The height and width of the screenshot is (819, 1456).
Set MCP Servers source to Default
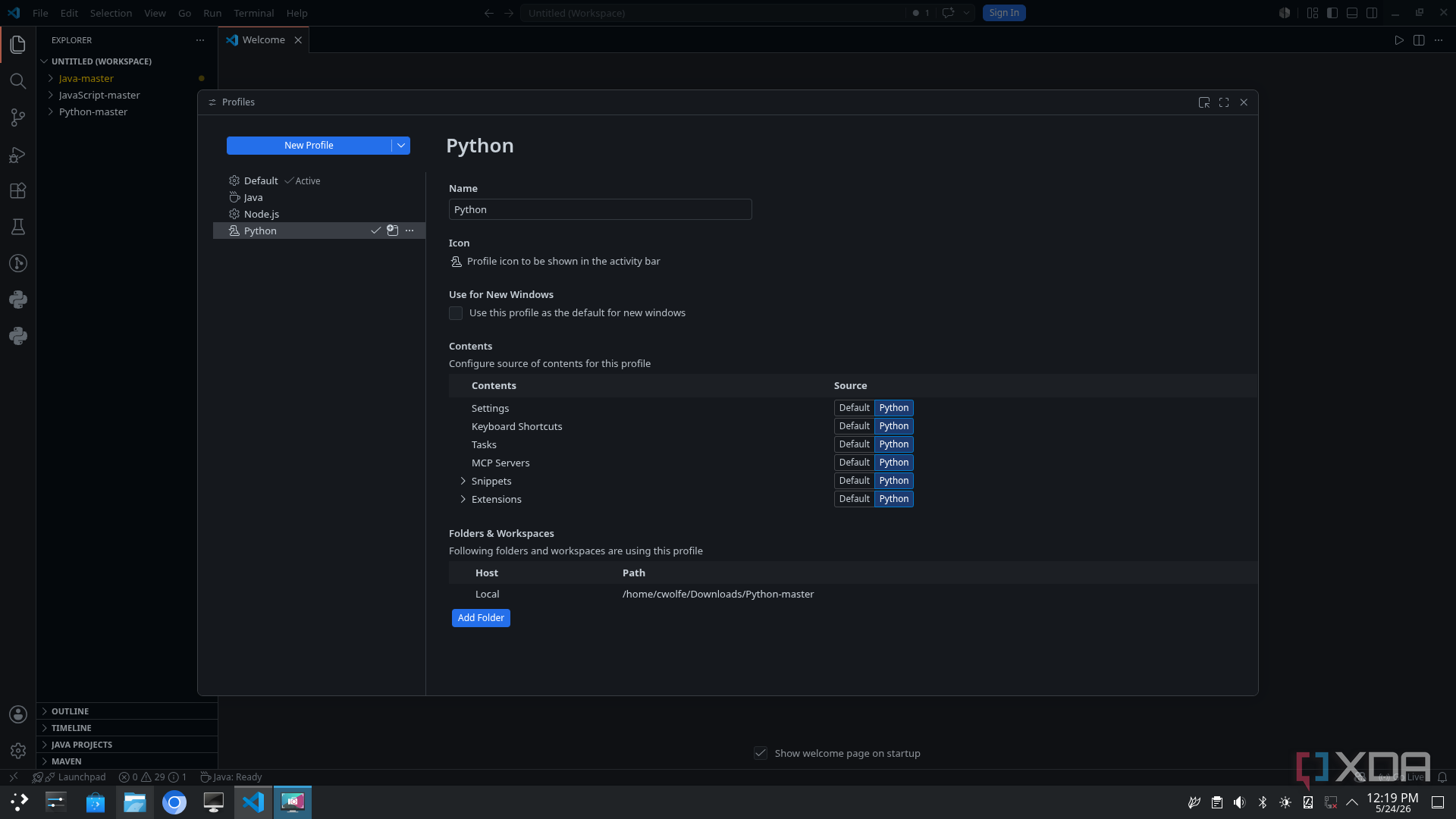pyautogui.click(x=854, y=463)
